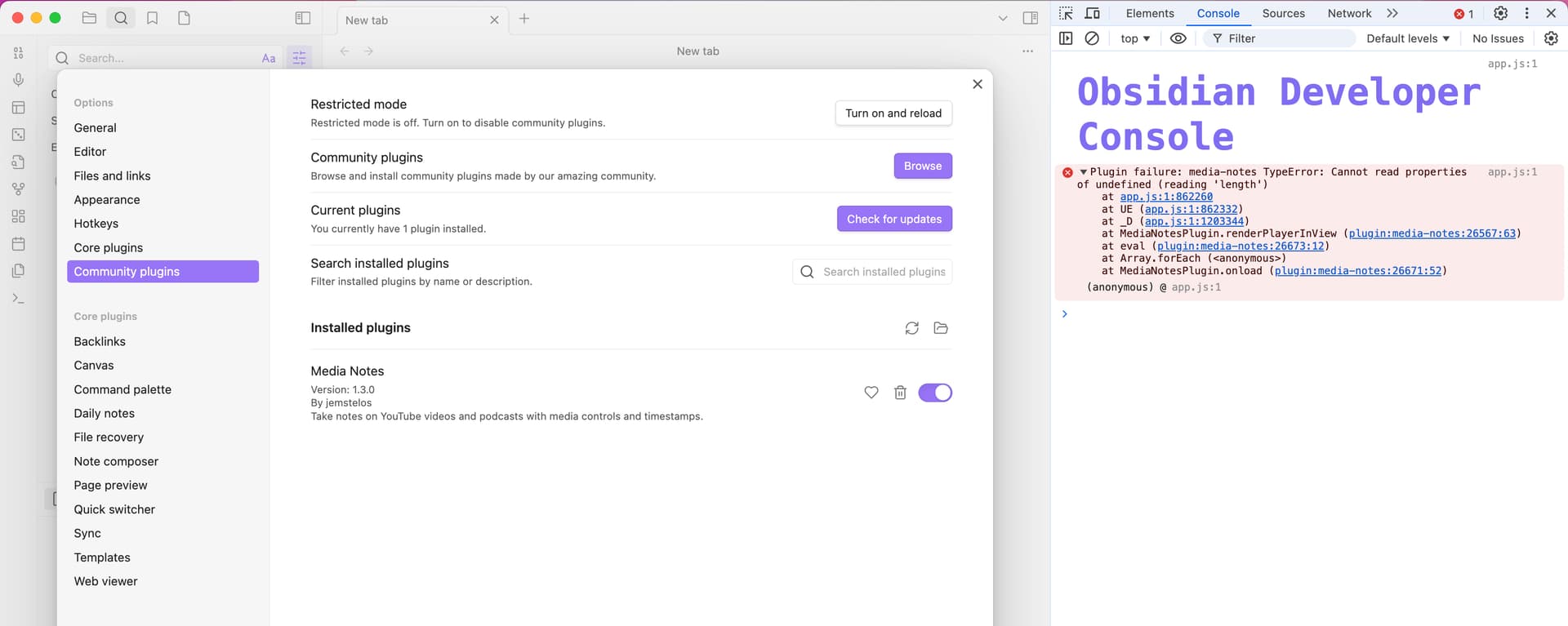Viewport: 1568px width, 626px height.
Task: Click the new note page icon
Action: click(x=185, y=18)
